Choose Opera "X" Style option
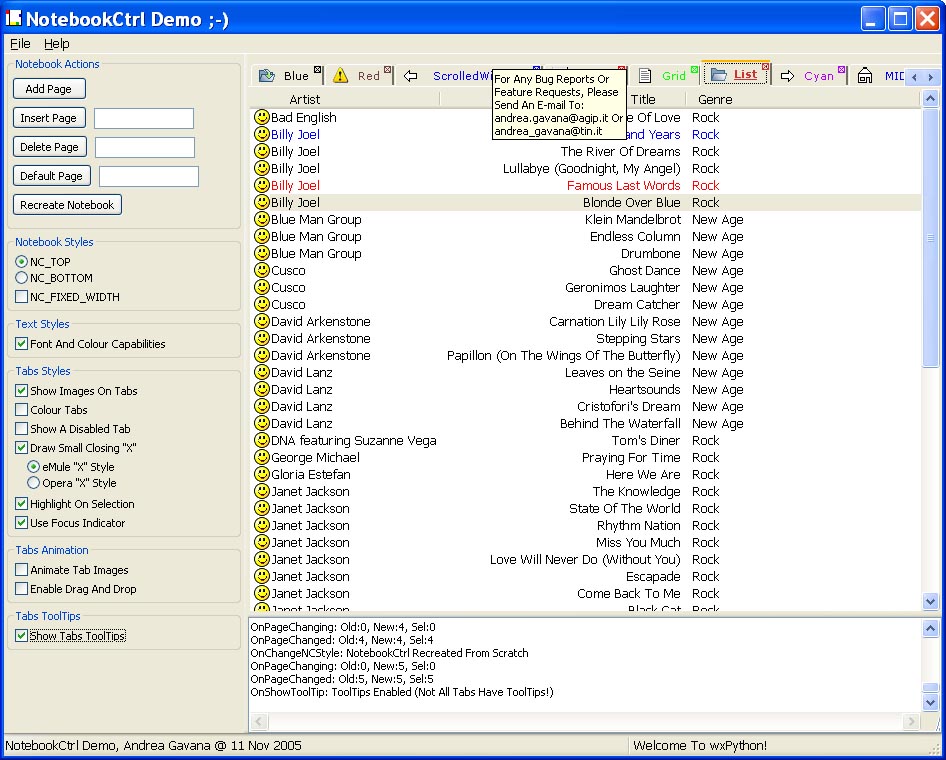Image resolution: width=946 pixels, height=760 pixels. 34,483
